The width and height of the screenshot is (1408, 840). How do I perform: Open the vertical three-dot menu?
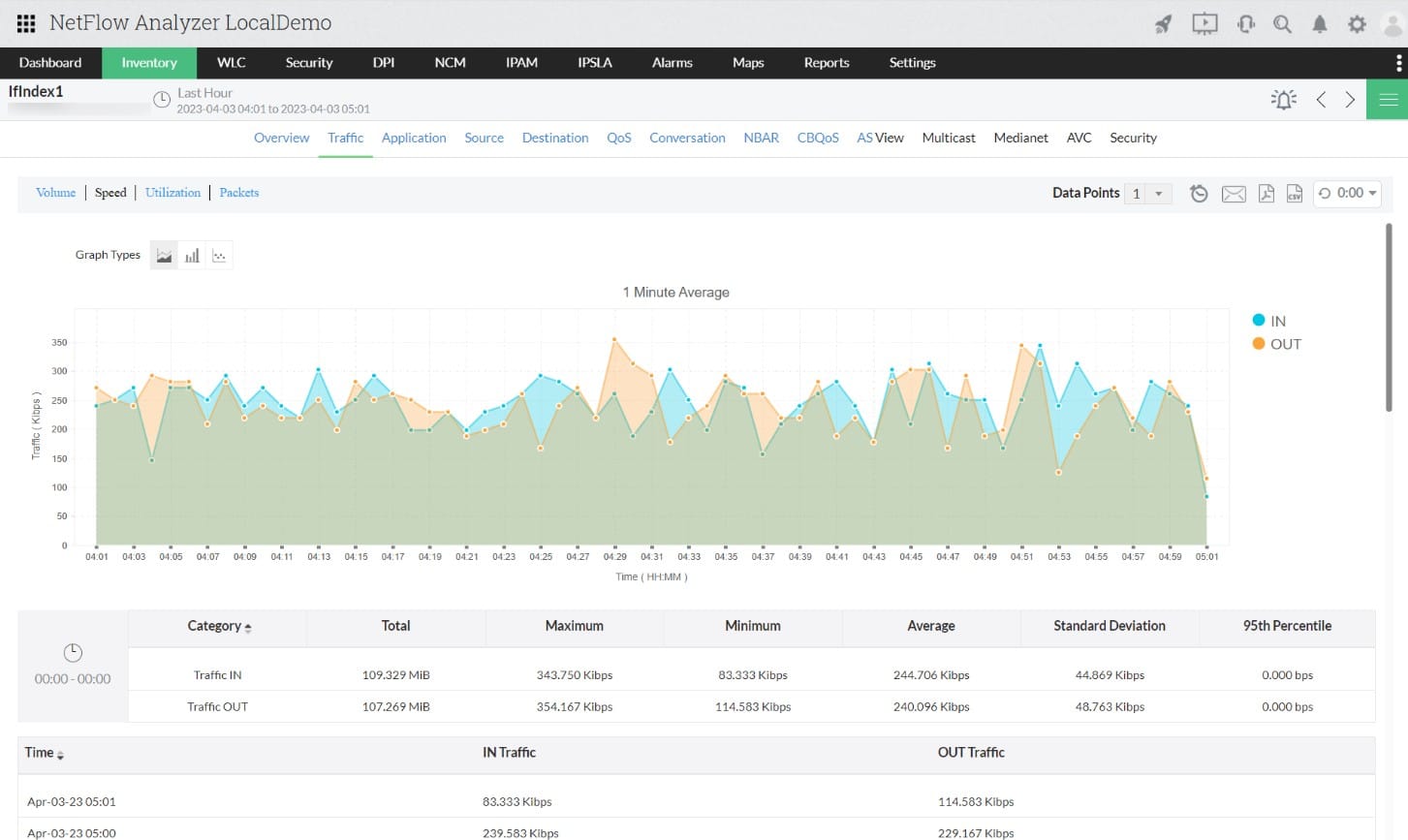click(1398, 63)
